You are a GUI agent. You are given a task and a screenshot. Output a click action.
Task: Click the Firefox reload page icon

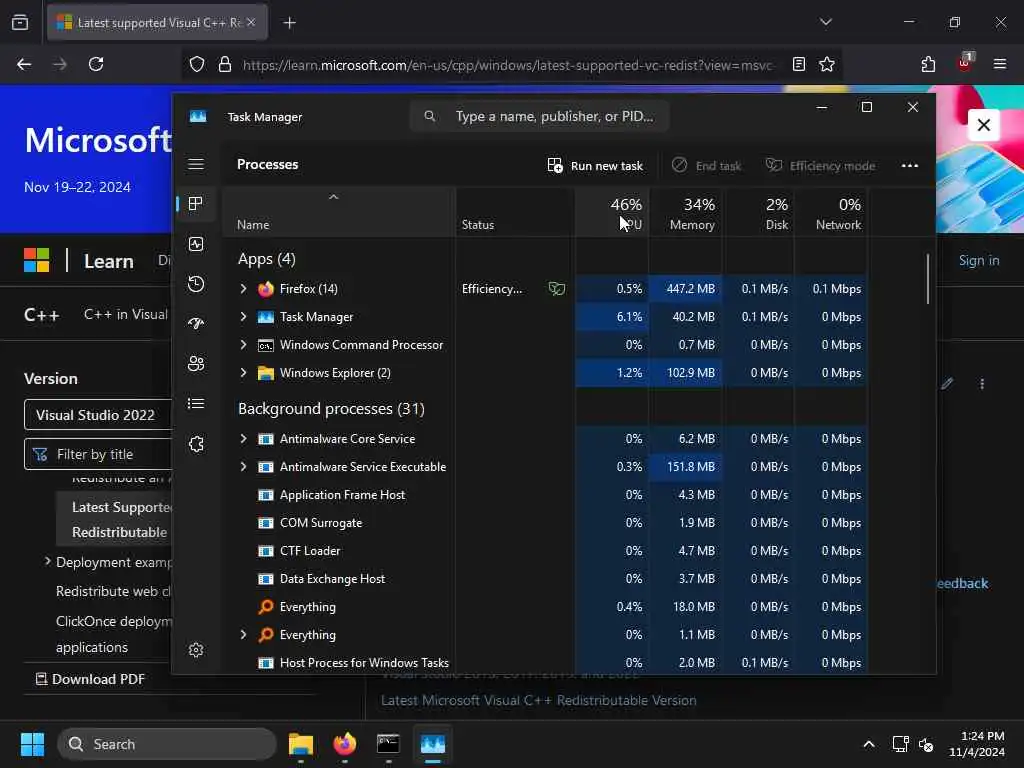(96, 64)
